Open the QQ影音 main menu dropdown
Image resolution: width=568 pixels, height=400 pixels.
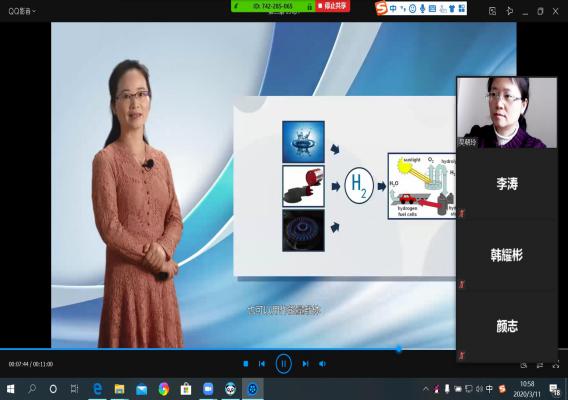(x=22, y=11)
